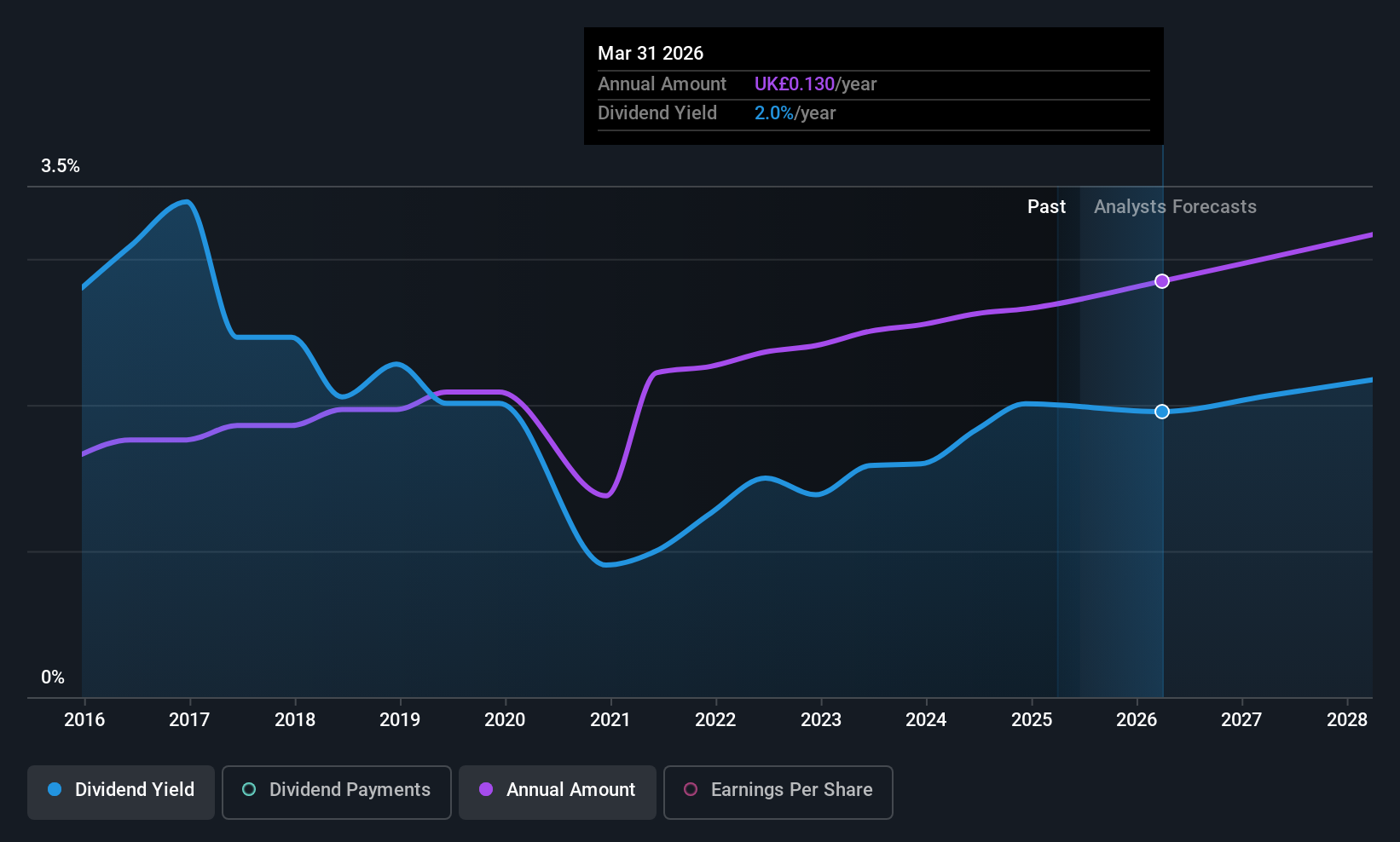This screenshot has height=842, width=1400.
Task: Click the 2028 x-axis label
Action: click(x=1347, y=719)
